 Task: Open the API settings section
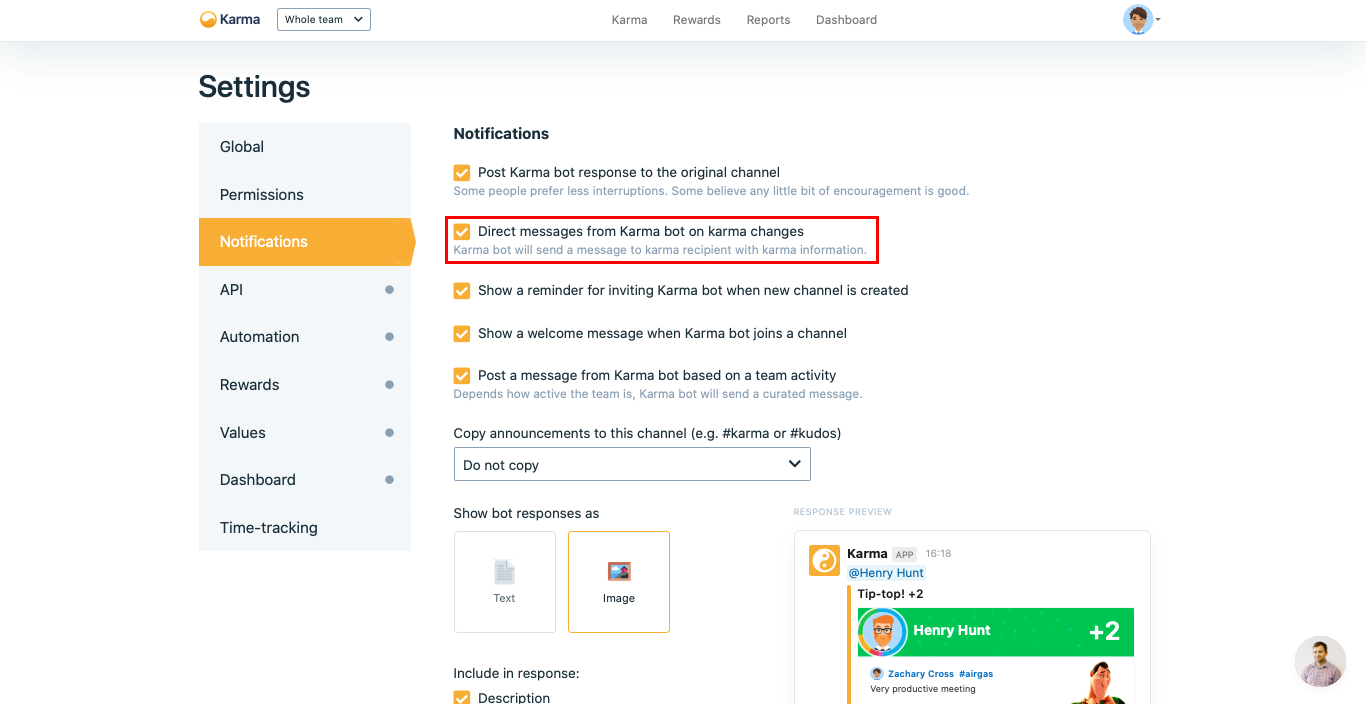pos(305,290)
